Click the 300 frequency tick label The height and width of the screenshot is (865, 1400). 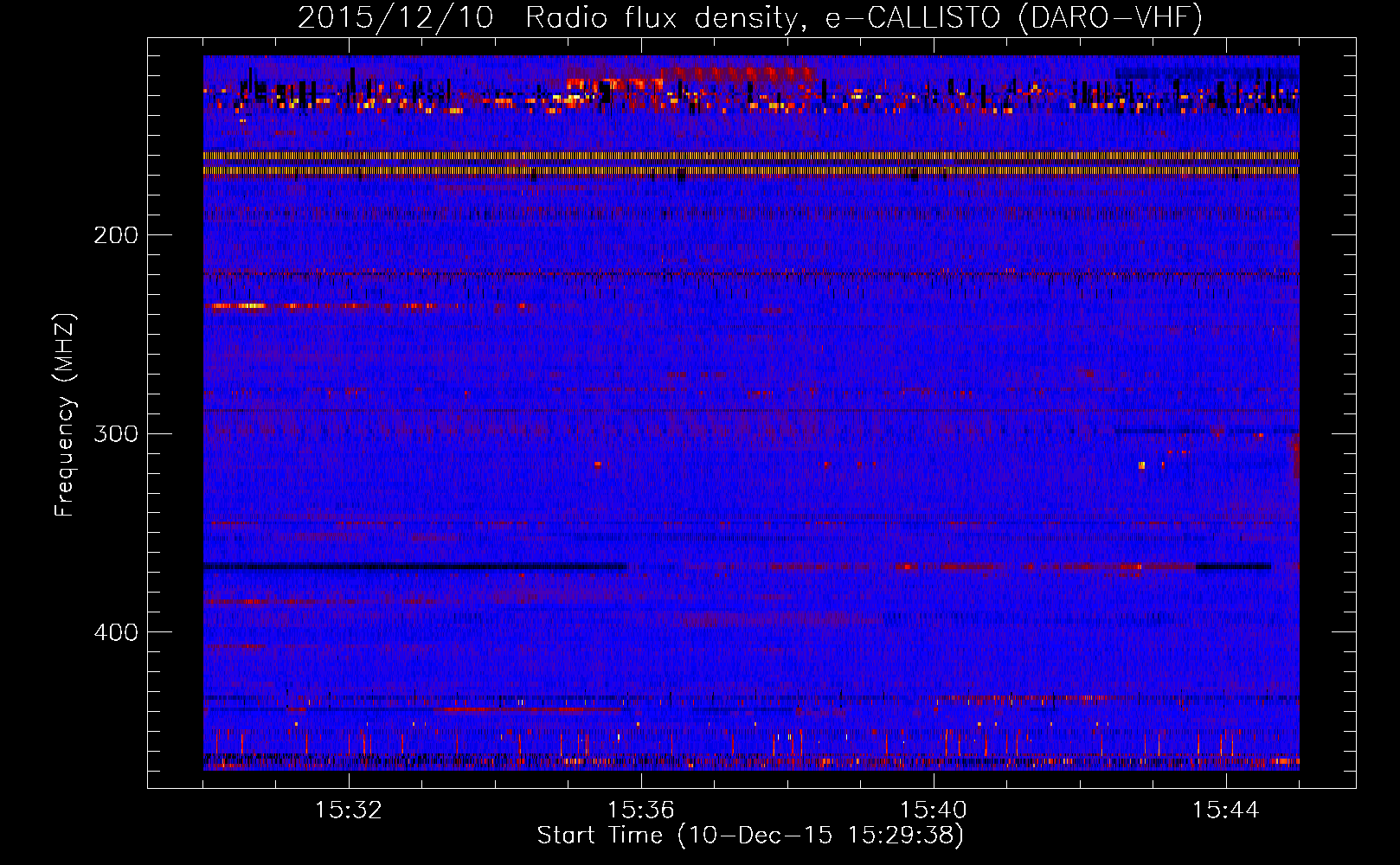[x=116, y=433]
